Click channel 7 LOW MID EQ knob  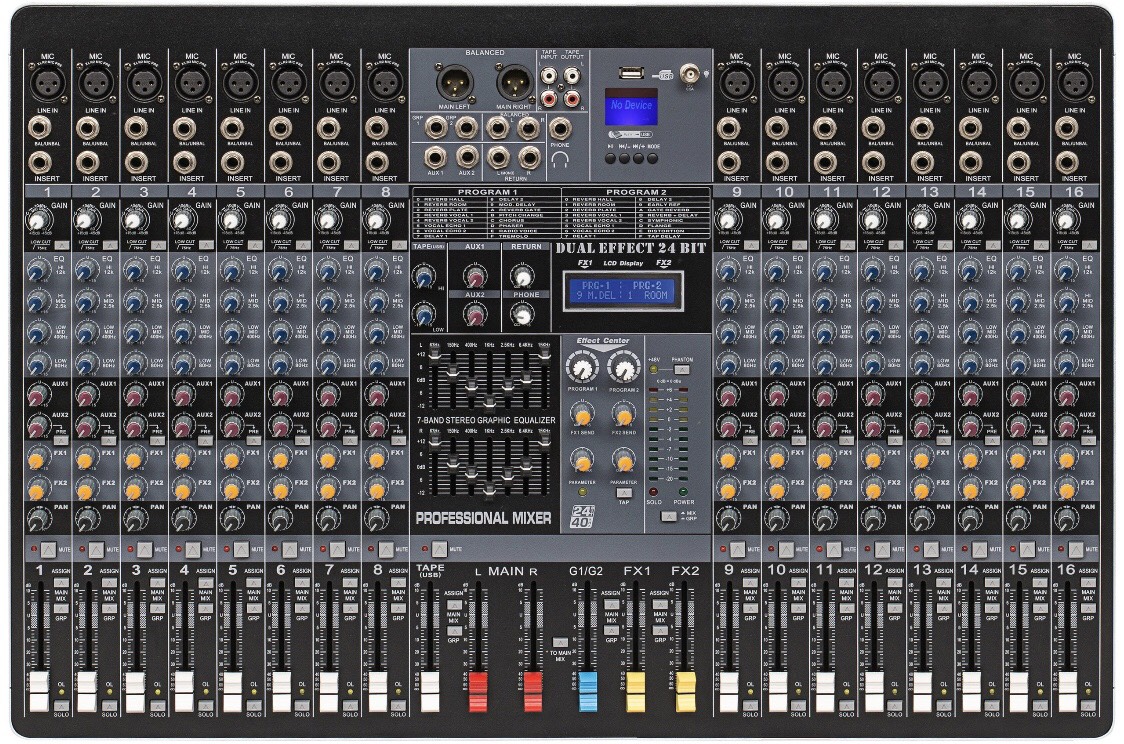(x=328, y=333)
